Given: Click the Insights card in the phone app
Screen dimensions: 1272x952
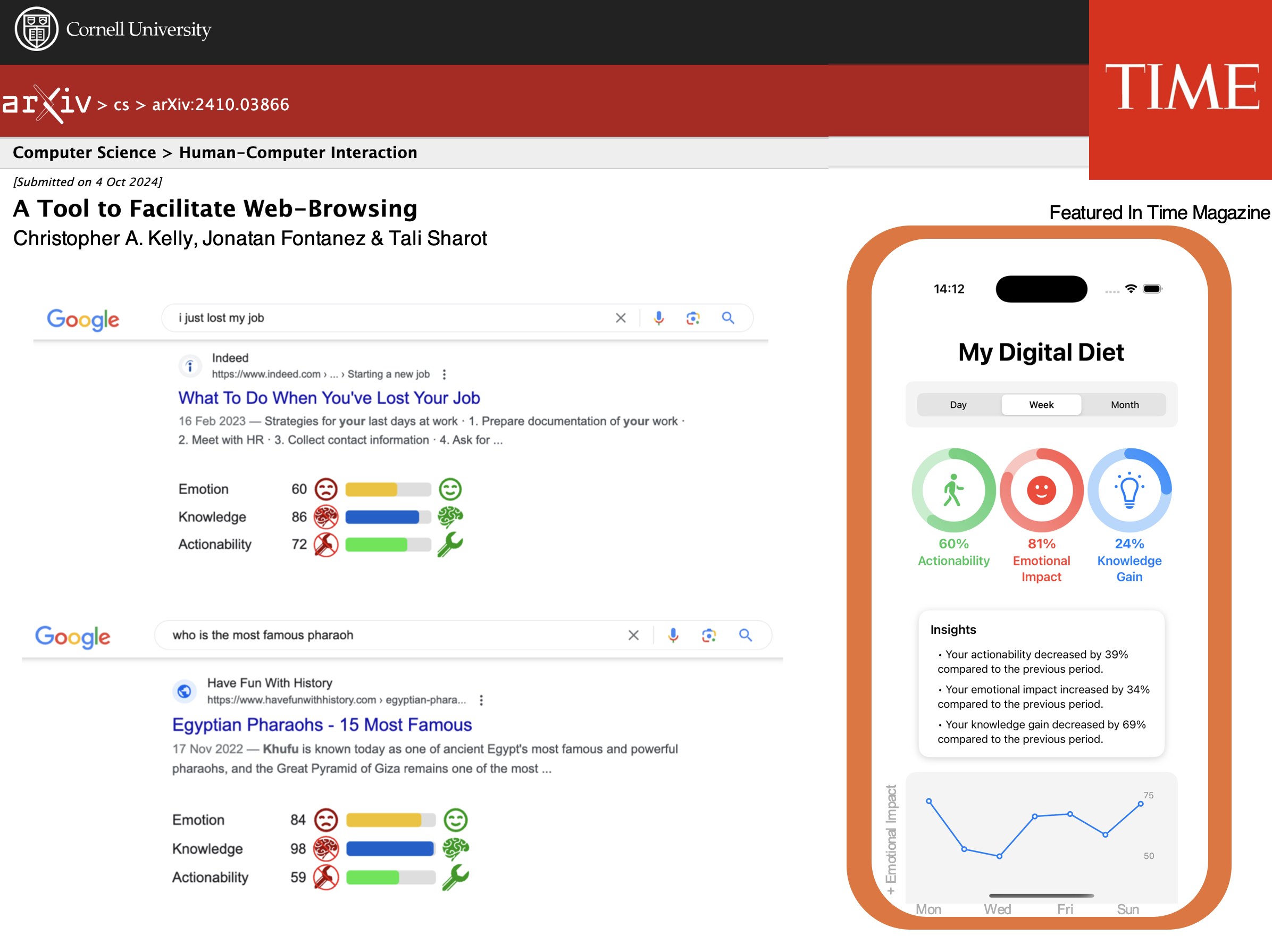Looking at the screenshot, I should click(1041, 683).
